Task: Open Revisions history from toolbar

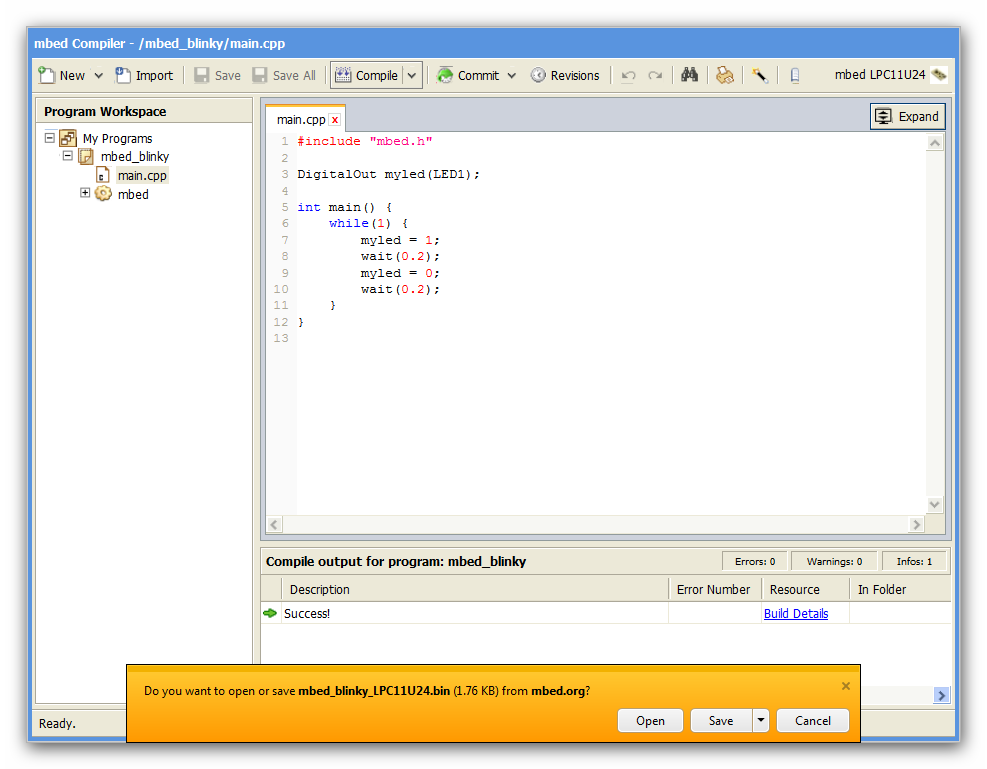Action: click(x=565, y=75)
